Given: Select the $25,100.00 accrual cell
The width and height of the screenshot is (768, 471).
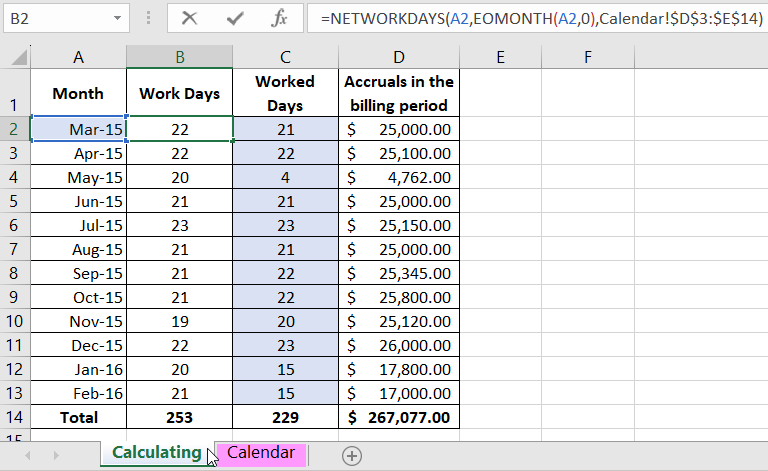Looking at the screenshot, I should click(x=399, y=153).
